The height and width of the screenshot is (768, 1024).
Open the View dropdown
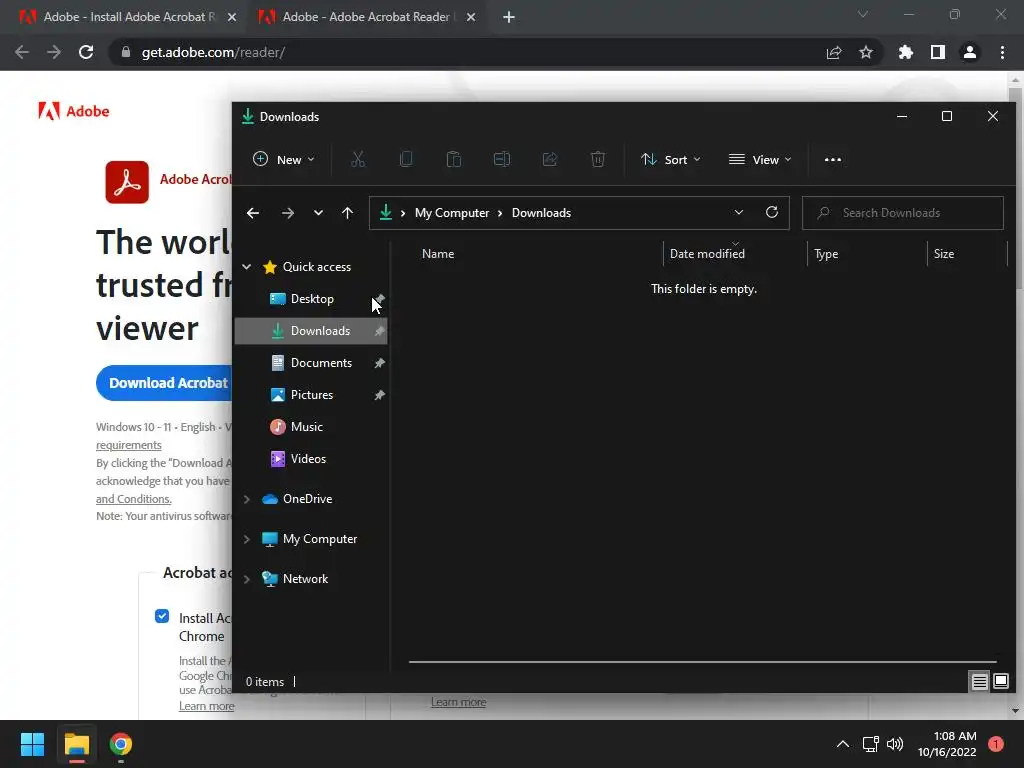click(760, 159)
